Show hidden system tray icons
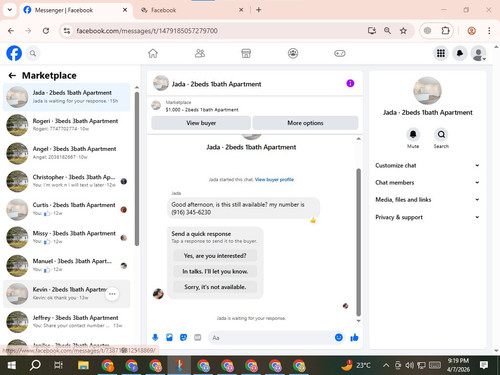The height and width of the screenshot is (375, 500). tap(386, 365)
